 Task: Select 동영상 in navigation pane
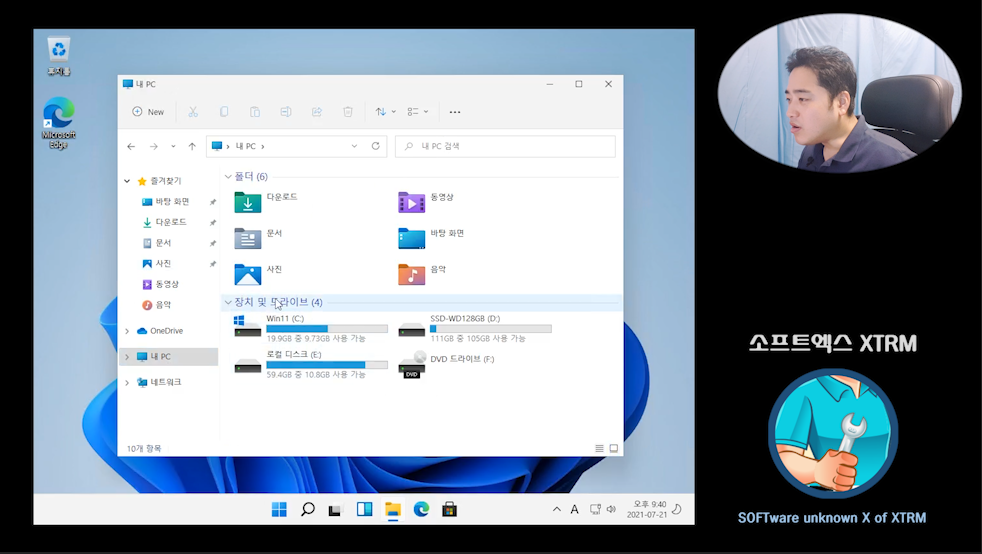coord(161,284)
